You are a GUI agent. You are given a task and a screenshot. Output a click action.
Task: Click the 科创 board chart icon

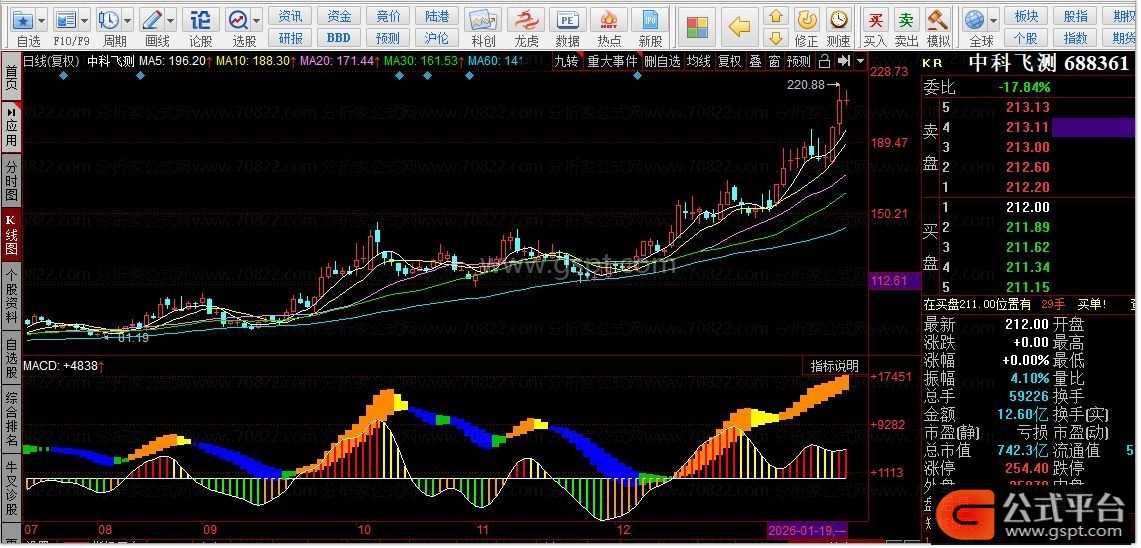[483, 20]
